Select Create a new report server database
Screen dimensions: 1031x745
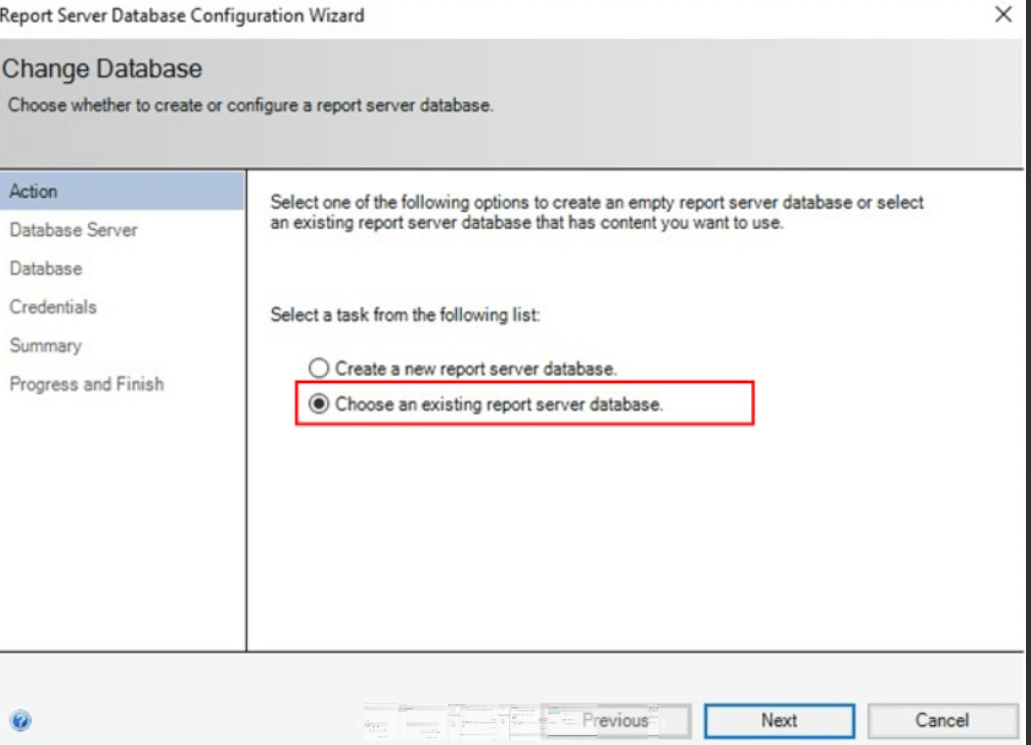[319, 368]
